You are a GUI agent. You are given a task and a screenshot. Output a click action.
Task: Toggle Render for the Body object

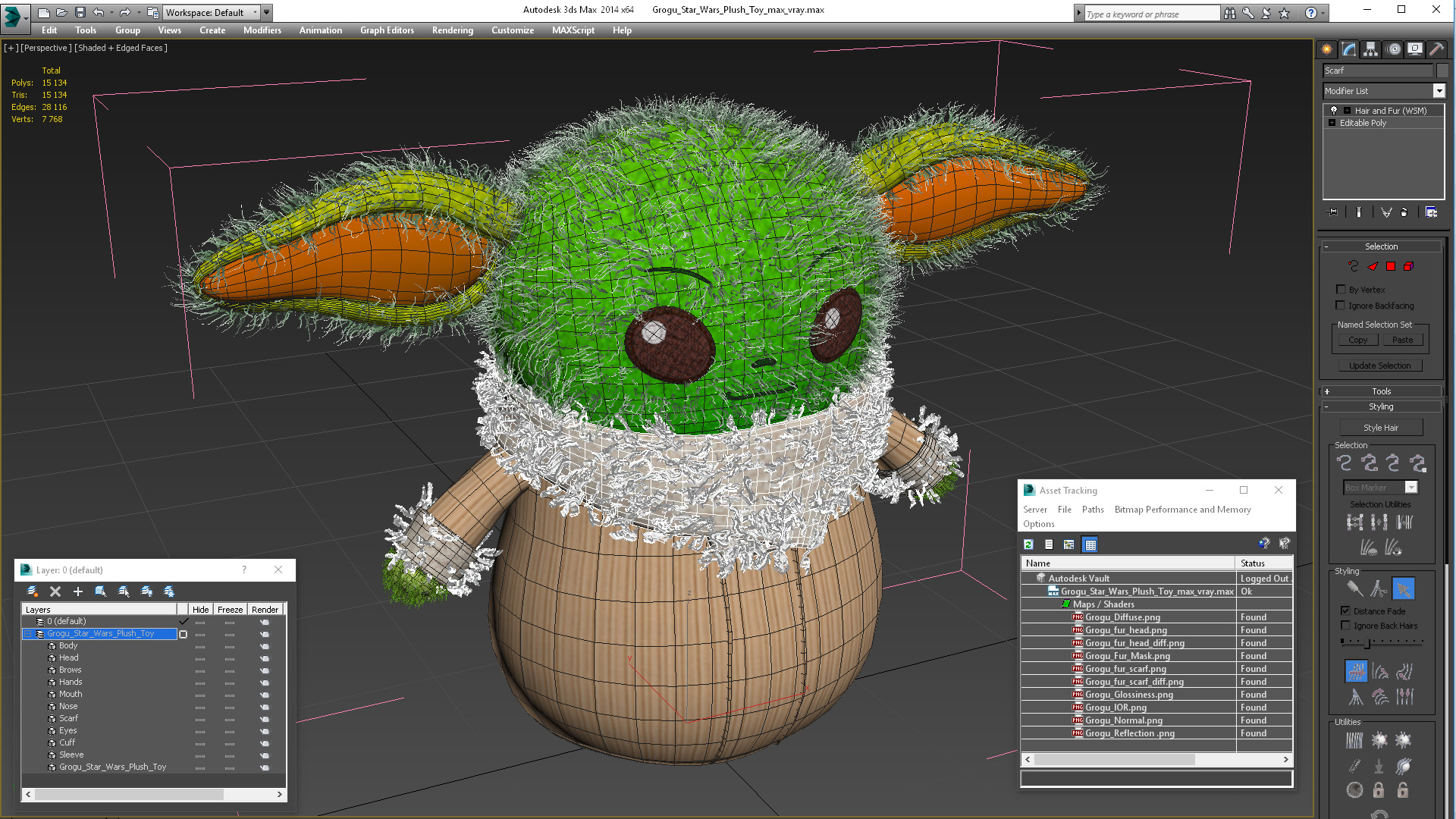pyautogui.click(x=265, y=646)
